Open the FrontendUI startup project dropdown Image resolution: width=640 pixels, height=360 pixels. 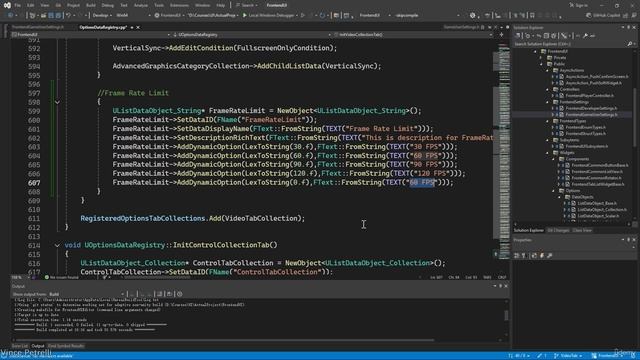[170, 16]
